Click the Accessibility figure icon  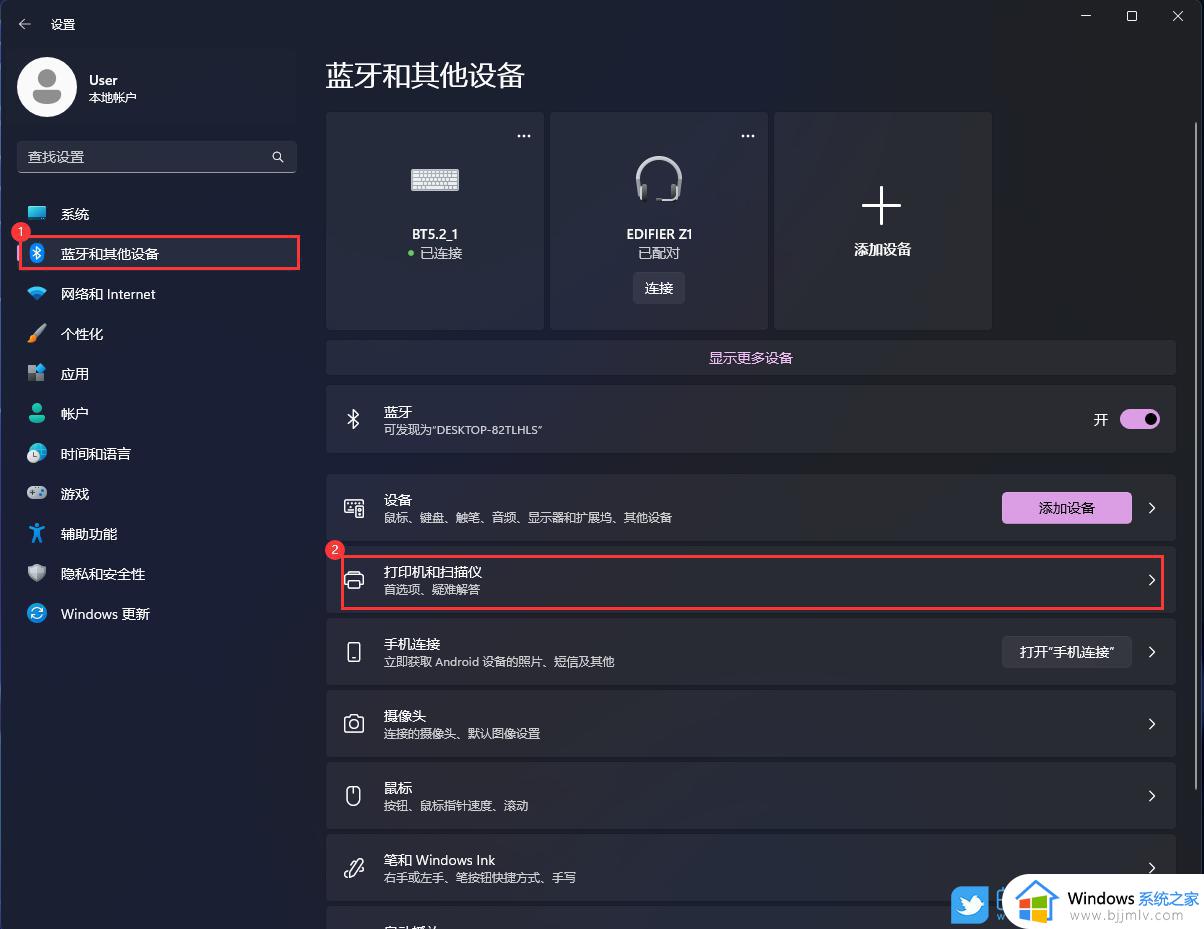(37, 533)
